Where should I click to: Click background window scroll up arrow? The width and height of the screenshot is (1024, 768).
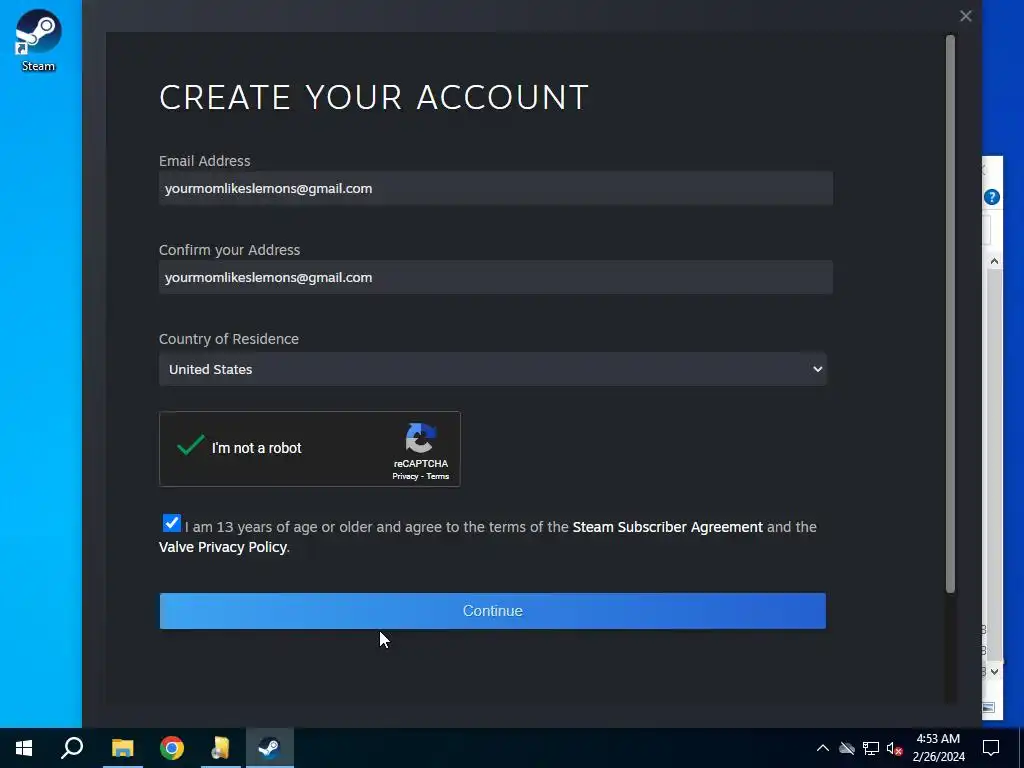coord(994,261)
